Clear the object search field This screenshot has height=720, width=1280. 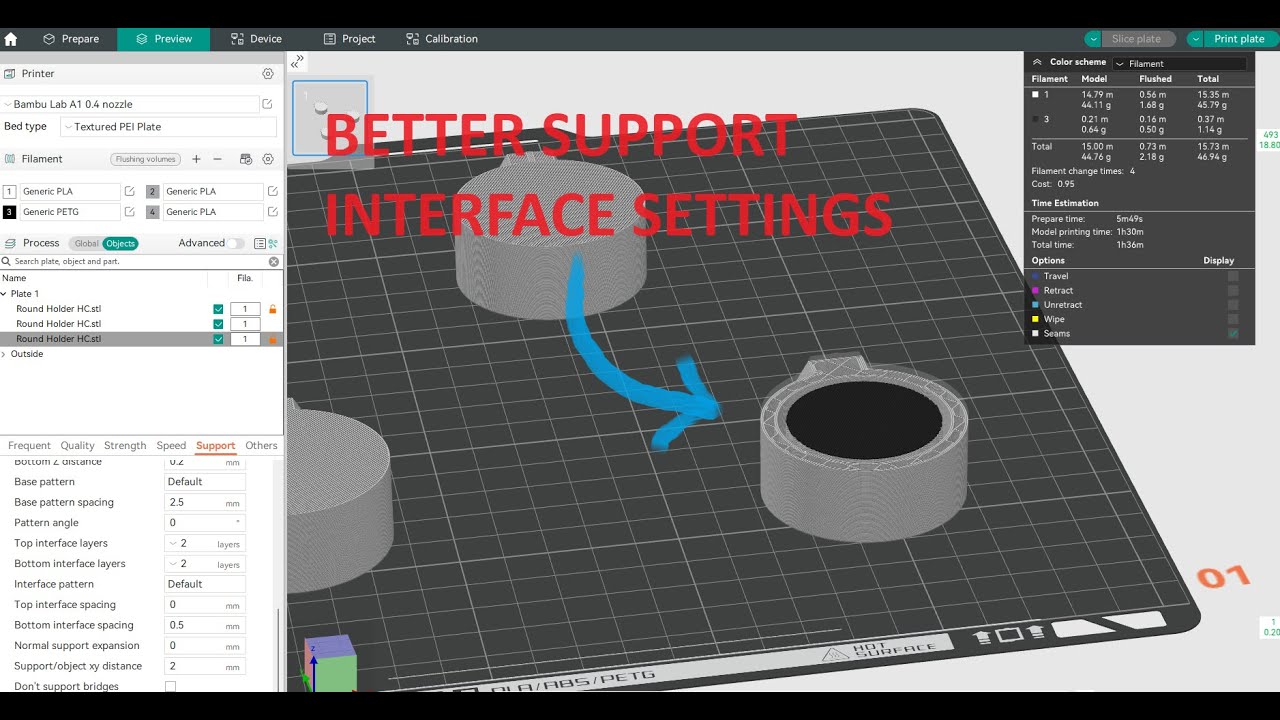tap(274, 262)
